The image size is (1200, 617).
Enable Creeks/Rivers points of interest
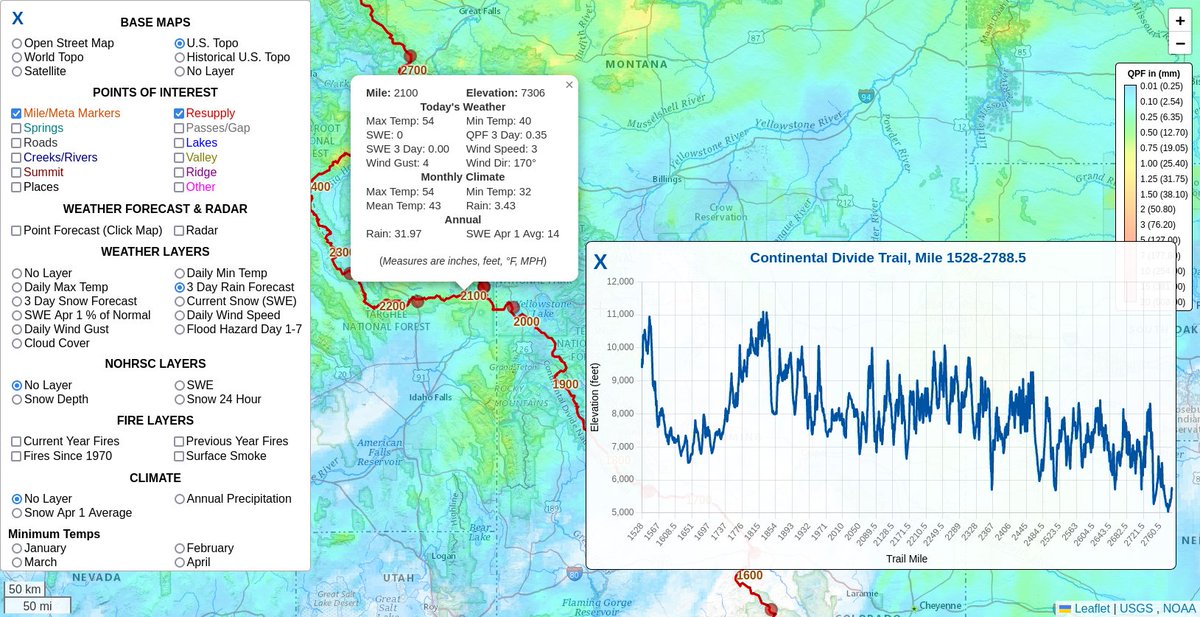click(x=17, y=157)
